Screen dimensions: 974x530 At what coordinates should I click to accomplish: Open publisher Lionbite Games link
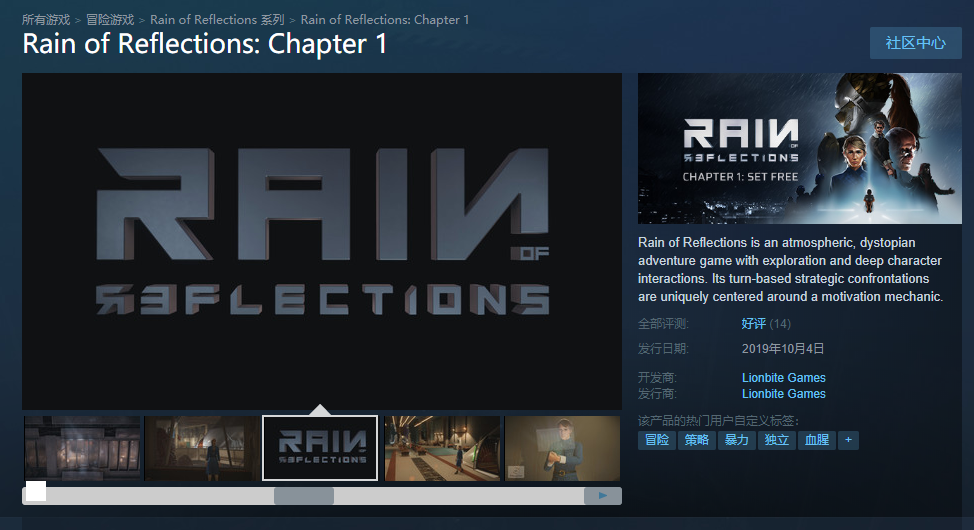(x=783, y=394)
